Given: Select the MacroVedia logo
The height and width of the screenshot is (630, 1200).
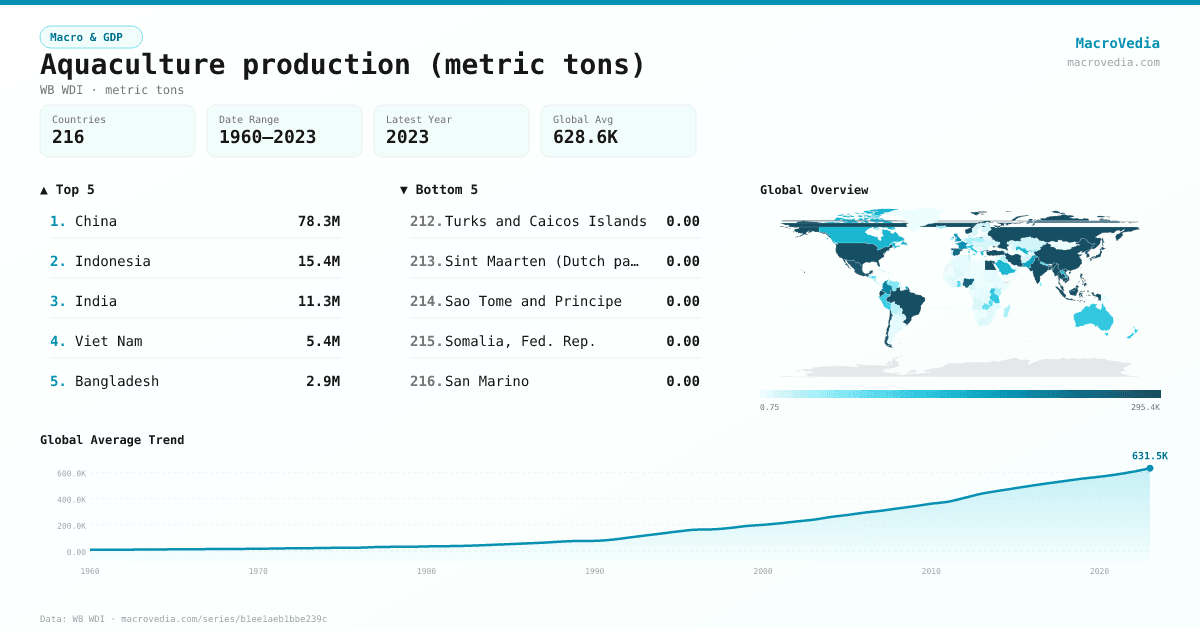Looking at the screenshot, I should (x=1117, y=43).
